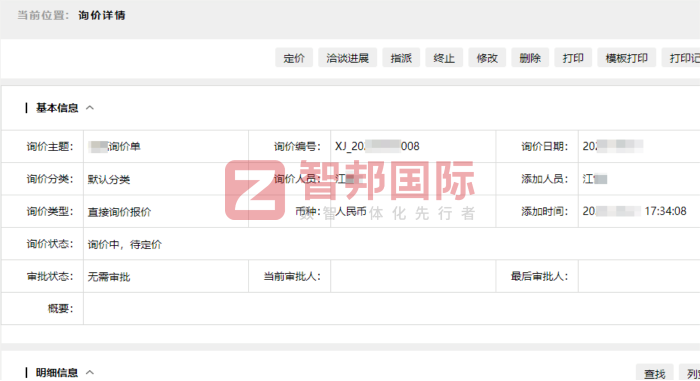The height and width of the screenshot is (381, 700).
Task: Select the inquiry number ending 008
Action: tap(377, 147)
